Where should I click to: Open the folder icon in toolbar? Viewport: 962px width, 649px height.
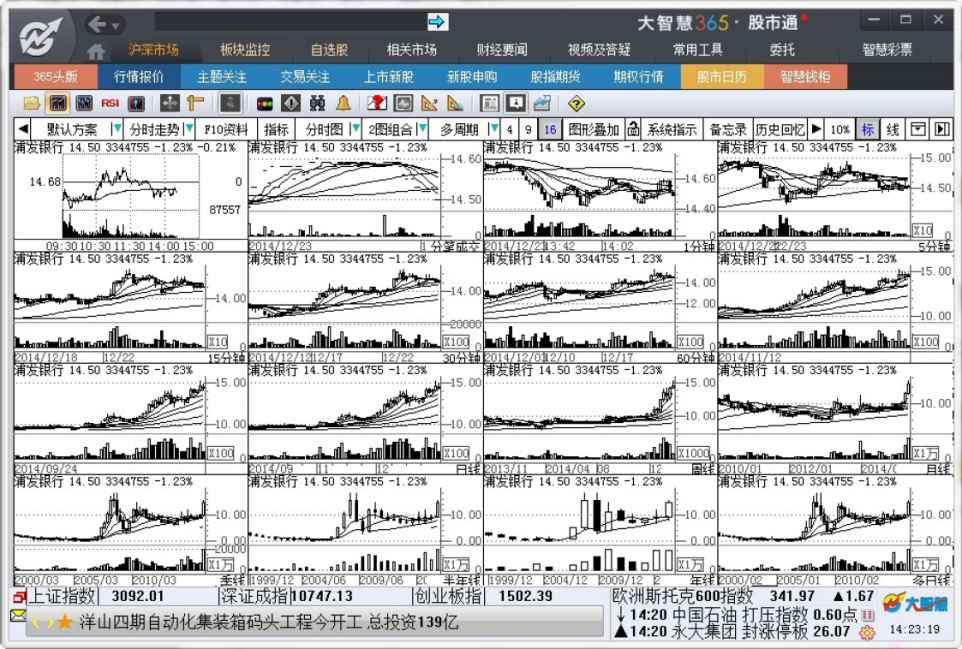[x=31, y=103]
